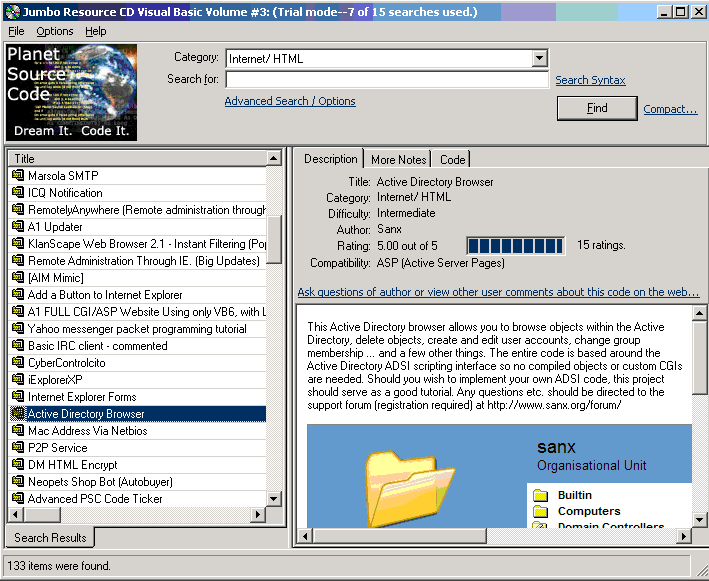Click the Builtin folder icon in preview
This screenshot has width=709, height=581.
tap(540, 495)
